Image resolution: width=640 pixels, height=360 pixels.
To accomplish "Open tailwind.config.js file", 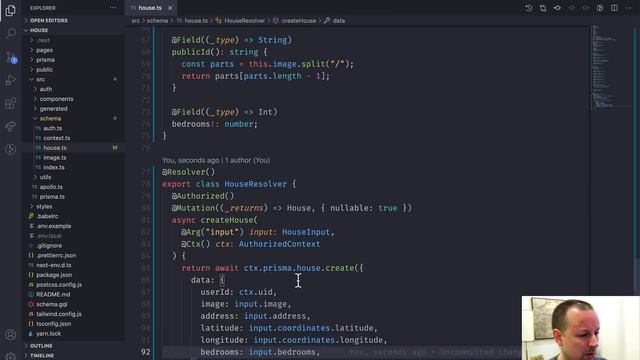I will 73,314.
